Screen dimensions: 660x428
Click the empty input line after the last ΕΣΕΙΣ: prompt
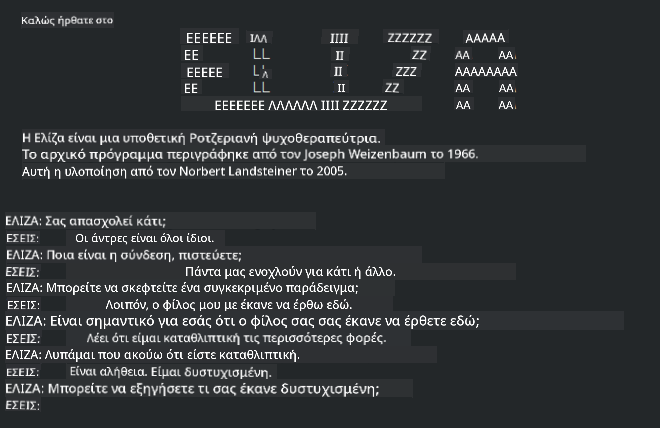200,407
